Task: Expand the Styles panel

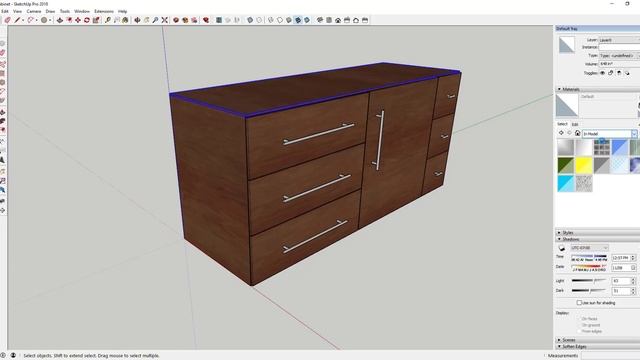Action: click(559, 233)
